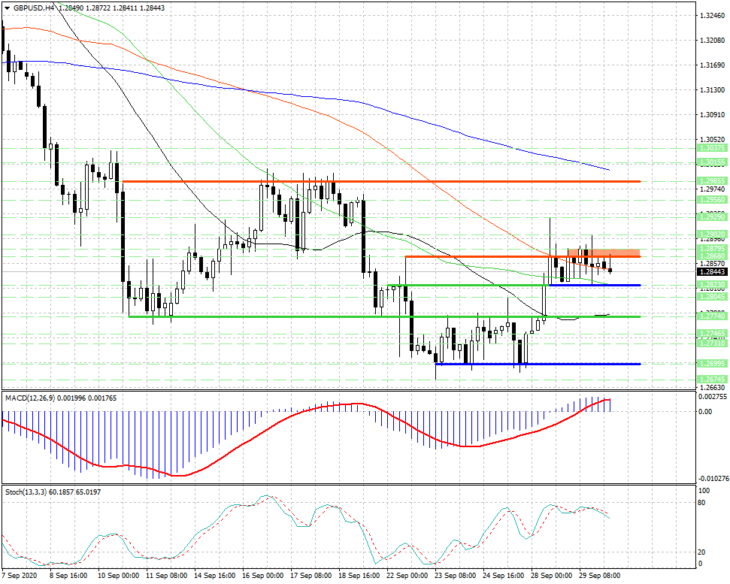
Task: Select the lower blue horizontal support line
Action: click(x=538, y=364)
